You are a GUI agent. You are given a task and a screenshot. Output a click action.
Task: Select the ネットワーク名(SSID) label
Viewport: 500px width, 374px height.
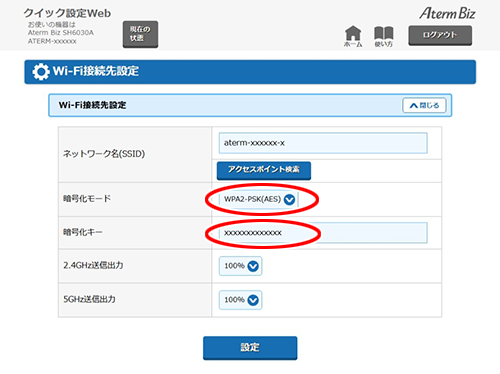[104, 154]
